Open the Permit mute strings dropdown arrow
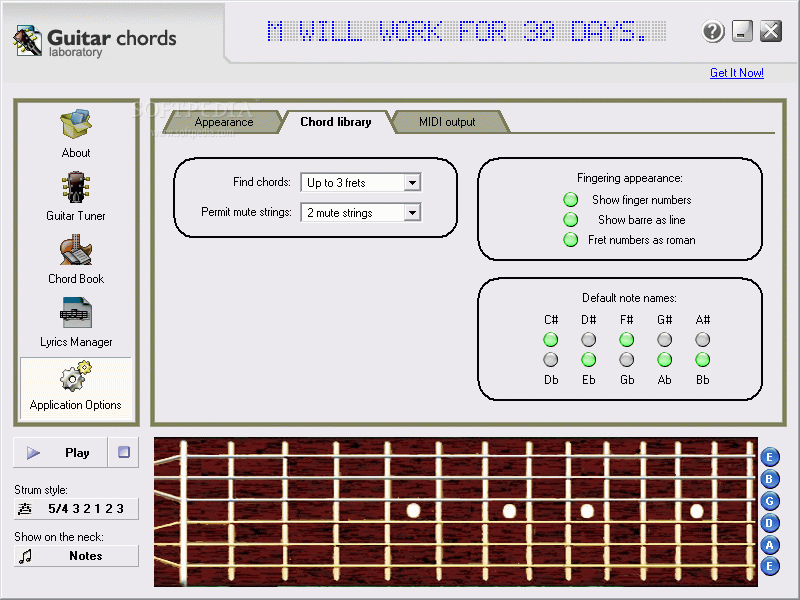The width and height of the screenshot is (800, 600). [412, 212]
